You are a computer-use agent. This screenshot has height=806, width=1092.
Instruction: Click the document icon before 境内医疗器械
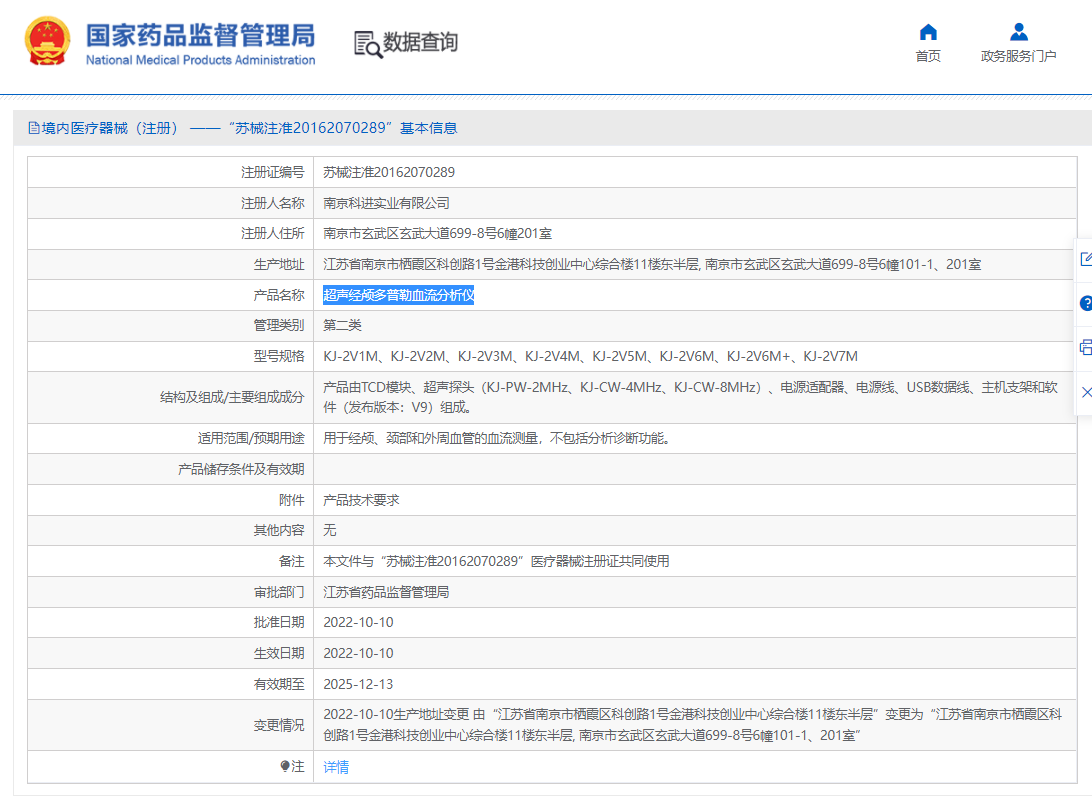pos(33,127)
